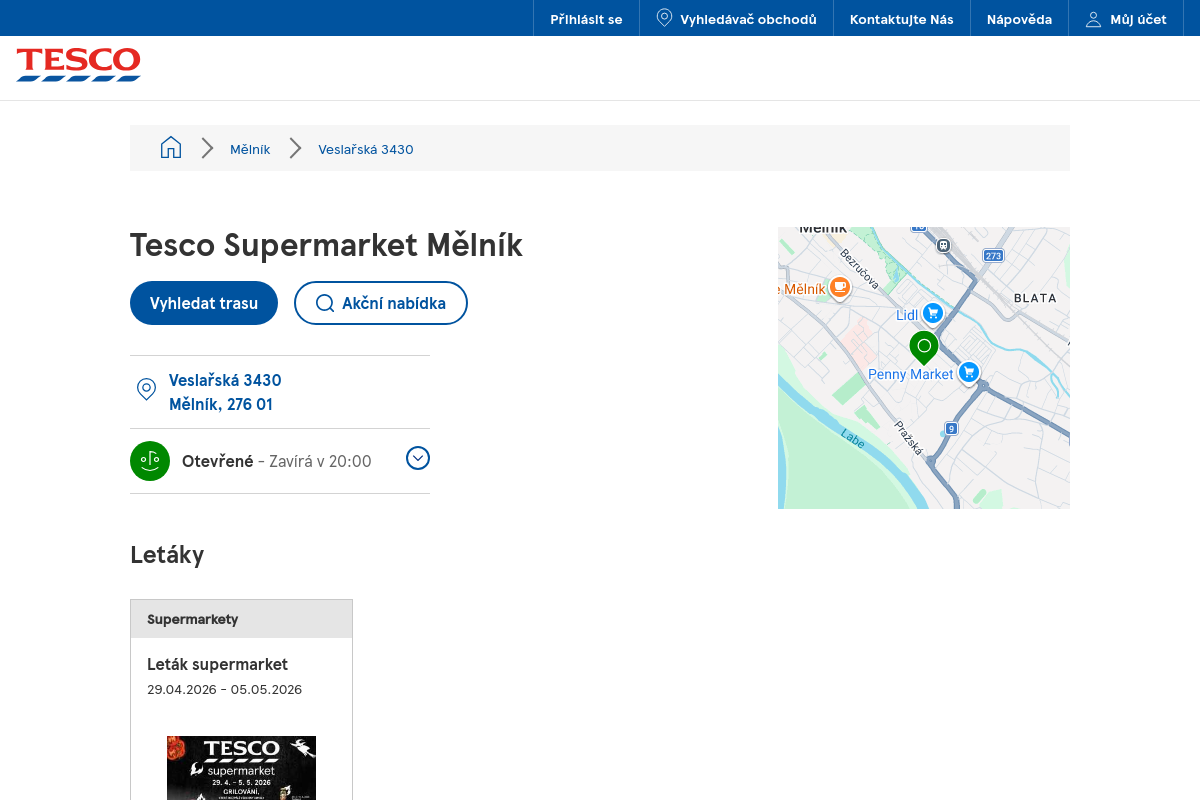1200x800 pixels.
Task: Click the Pražská street label on map
Action: (909, 438)
